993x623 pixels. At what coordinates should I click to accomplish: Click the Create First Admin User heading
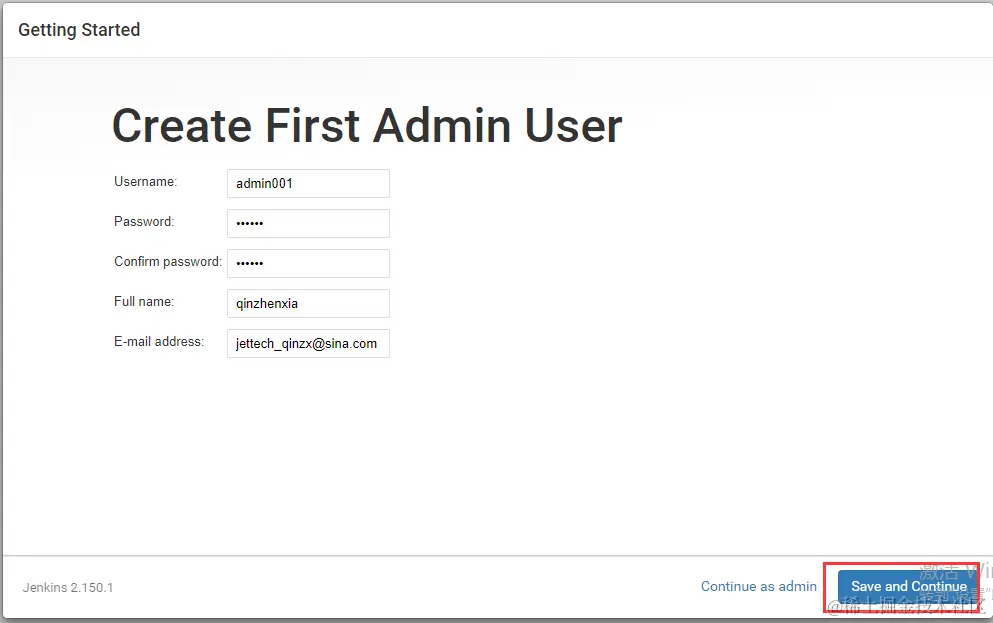click(x=367, y=125)
